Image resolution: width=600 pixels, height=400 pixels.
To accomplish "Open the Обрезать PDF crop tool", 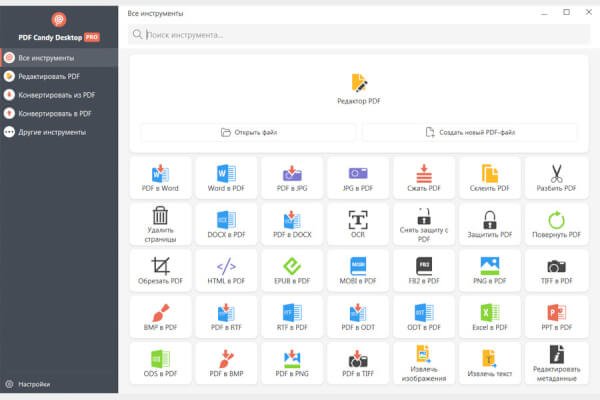I will [x=160, y=271].
